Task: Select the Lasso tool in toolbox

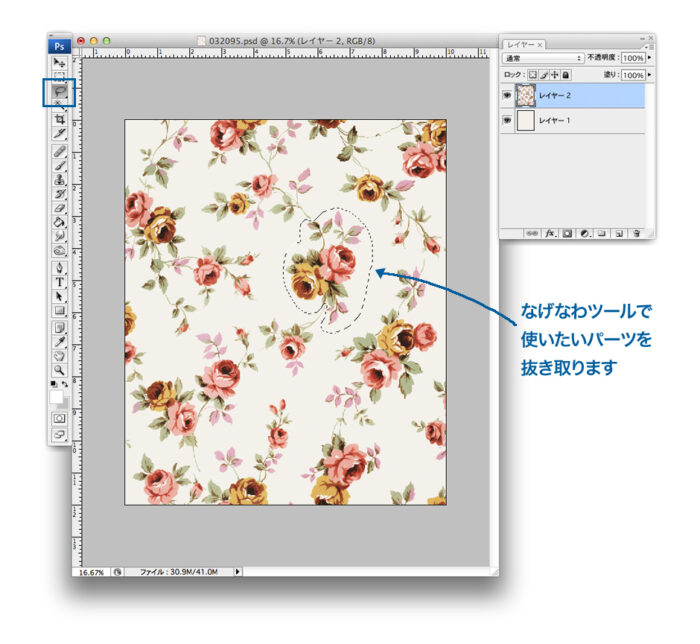Action: coord(59,93)
